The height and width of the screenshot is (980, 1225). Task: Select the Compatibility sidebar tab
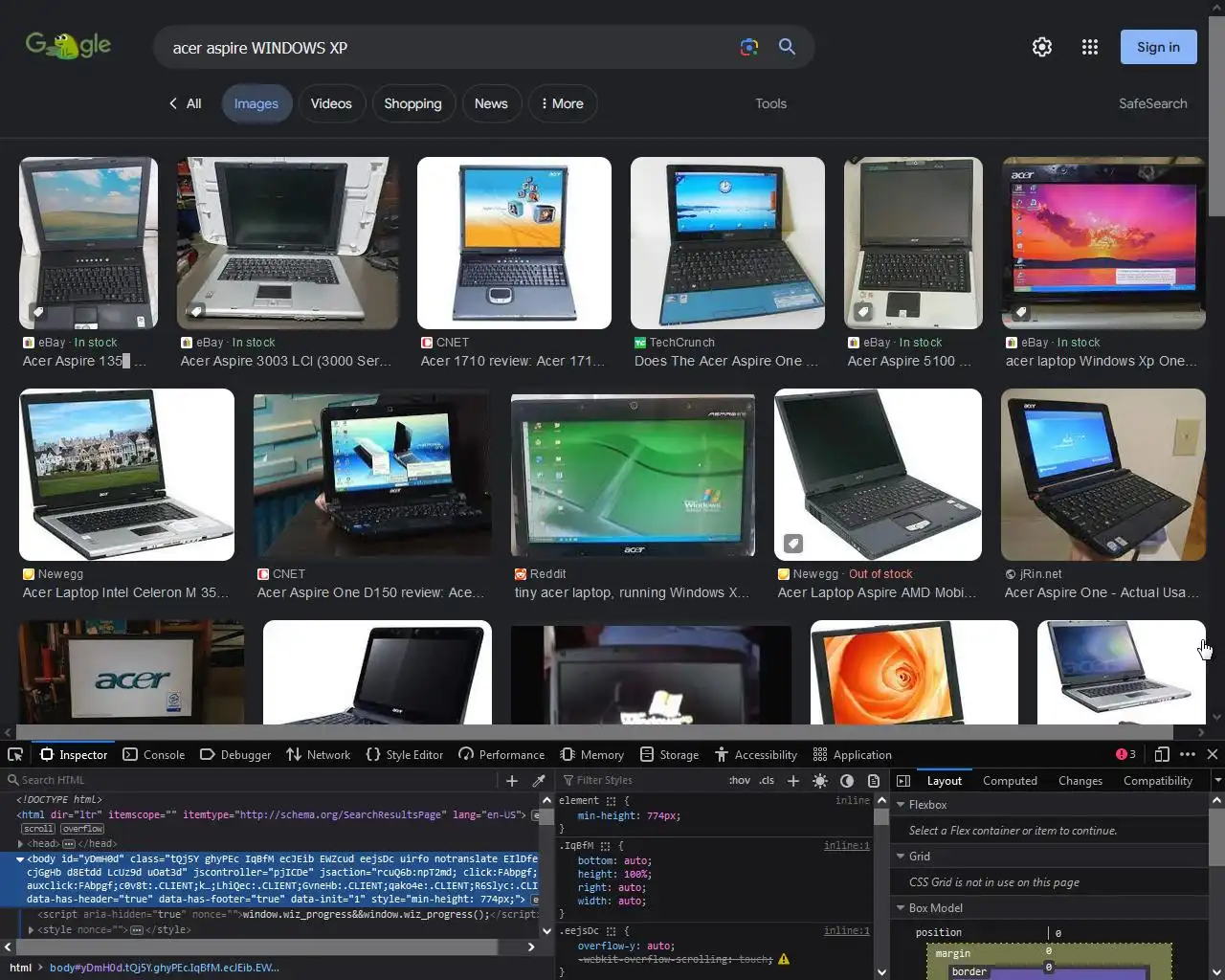point(1158,780)
